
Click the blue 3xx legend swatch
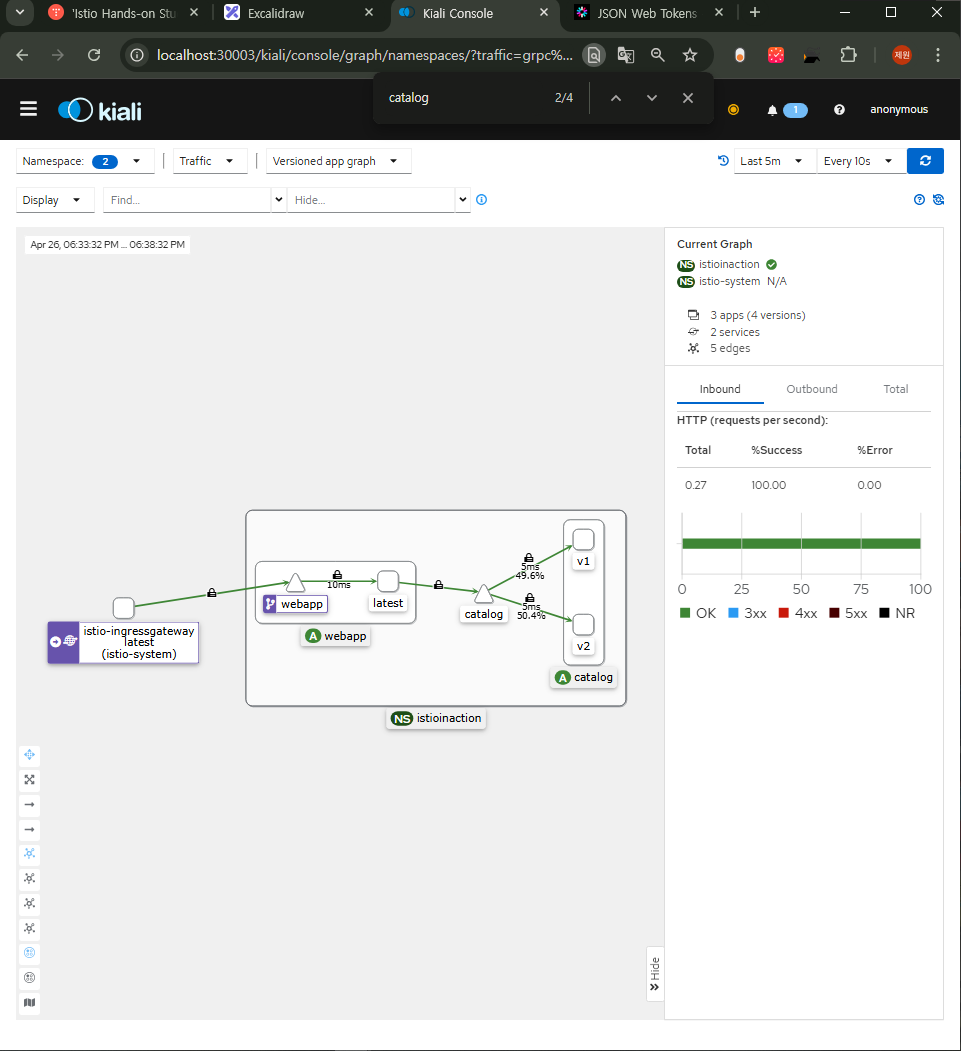click(733, 613)
